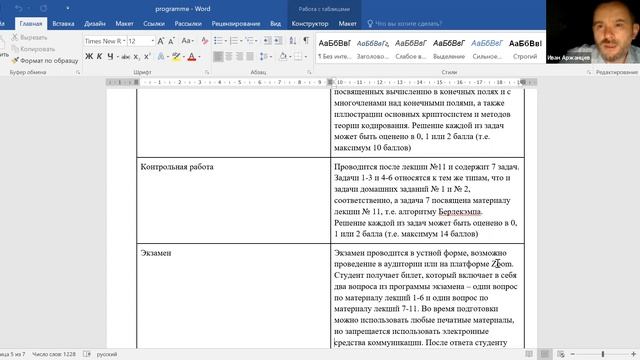Align text right
Viewport: 640px width, 360px height.
(x=239, y=57)
